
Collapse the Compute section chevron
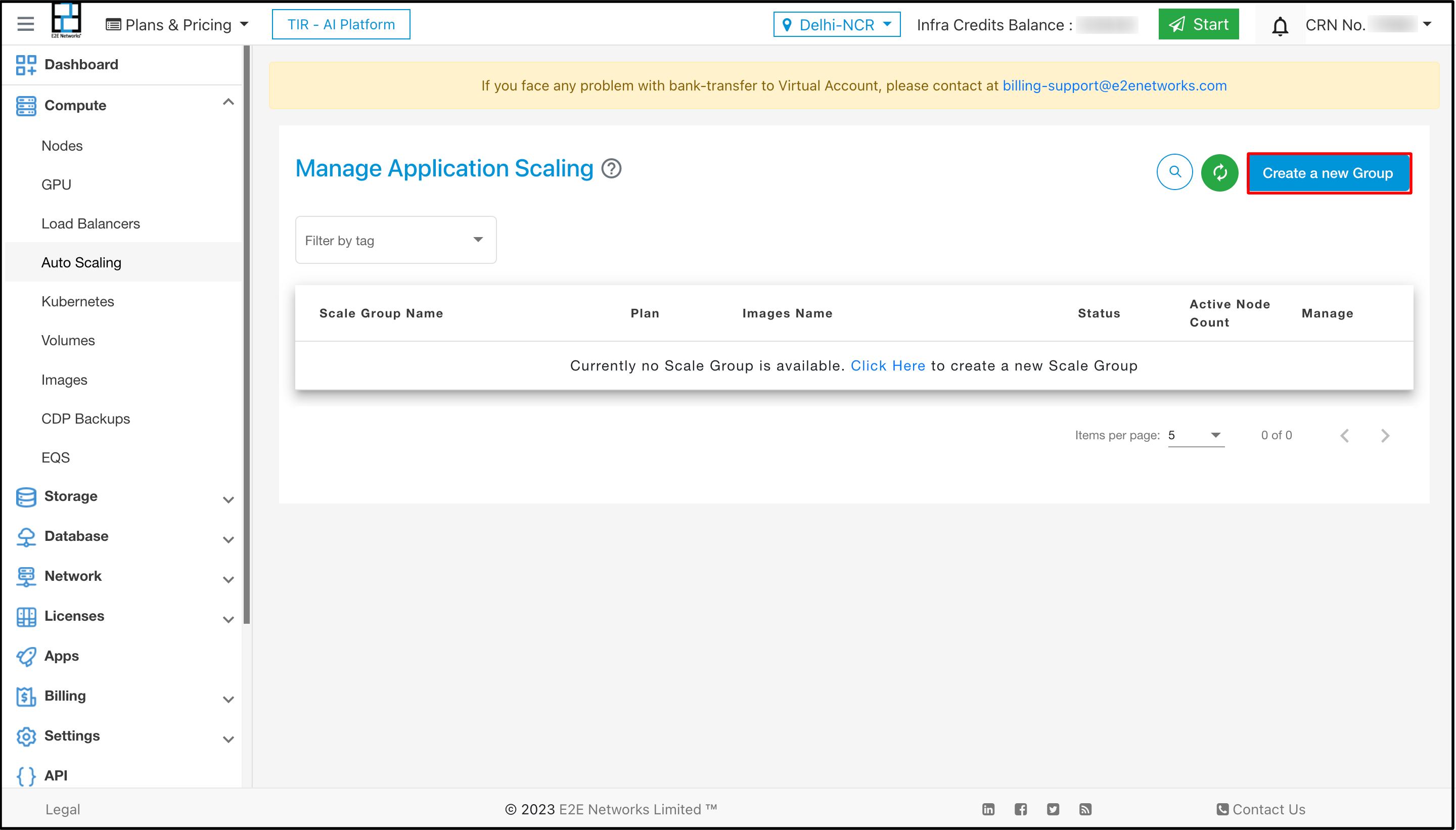(x=228, y=103)
